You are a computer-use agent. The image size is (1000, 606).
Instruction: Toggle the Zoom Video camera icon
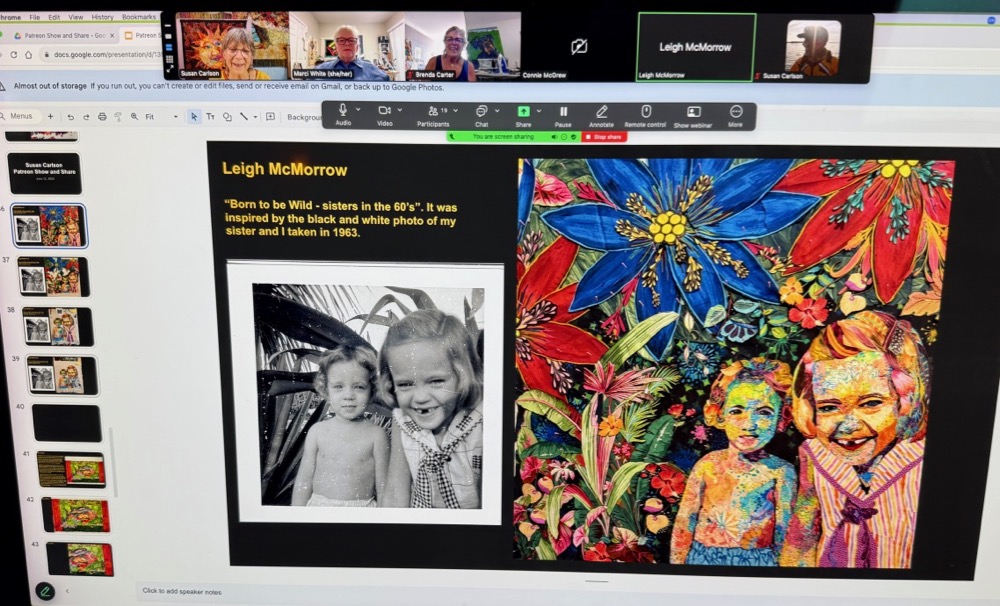point(384,110)
